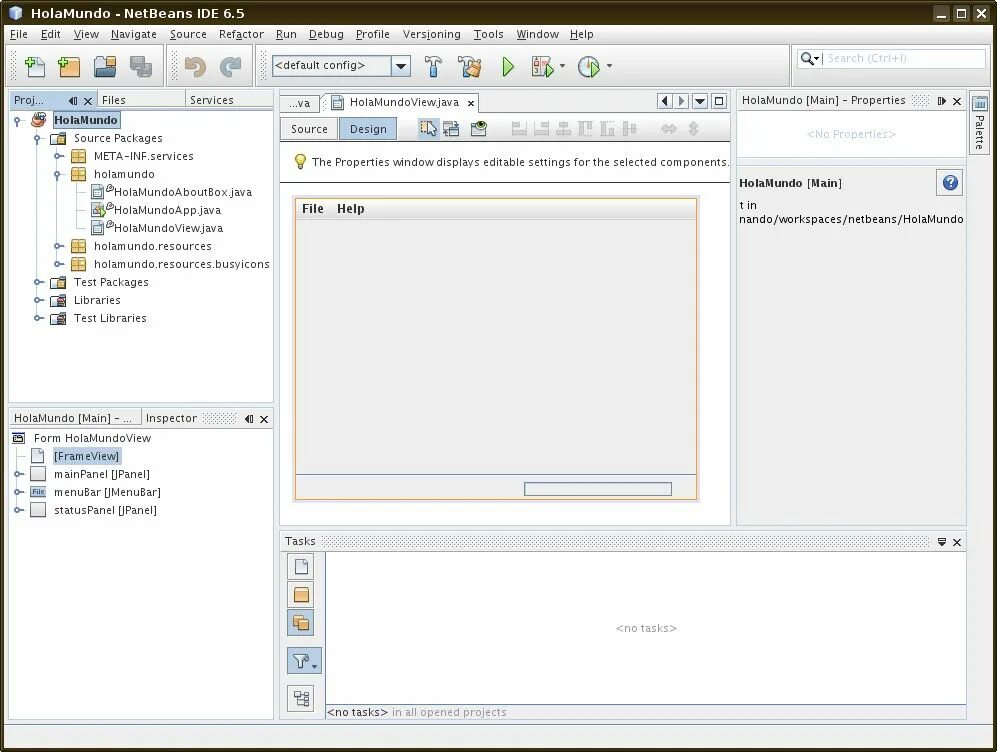Click the File menu in the designed form
997x752 pixels.
[312, 209]
